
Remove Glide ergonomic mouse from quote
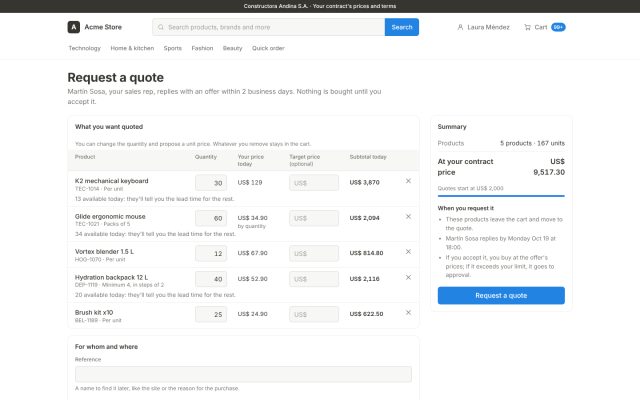click(x=408, y=216)
